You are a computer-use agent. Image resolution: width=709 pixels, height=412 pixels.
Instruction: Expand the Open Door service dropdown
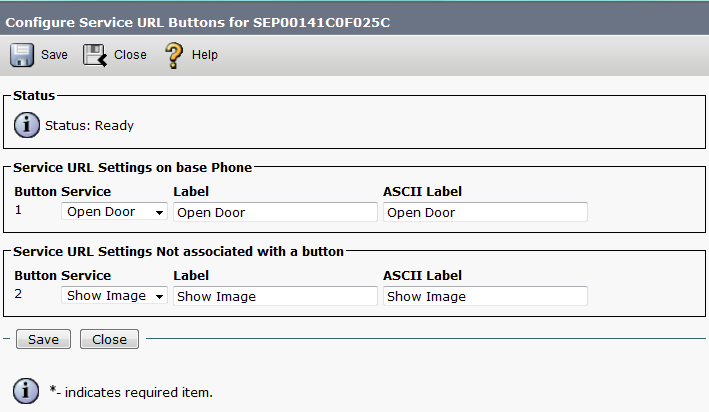coord(114,212)
